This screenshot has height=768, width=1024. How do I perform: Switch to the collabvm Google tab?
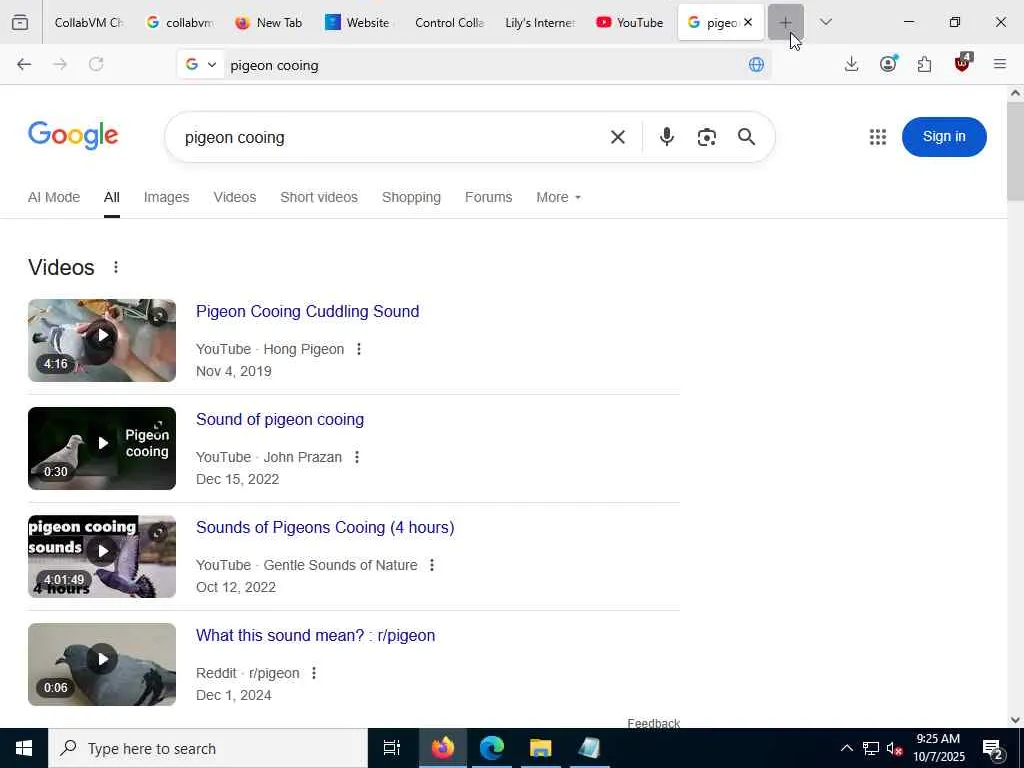coord(180,23)
